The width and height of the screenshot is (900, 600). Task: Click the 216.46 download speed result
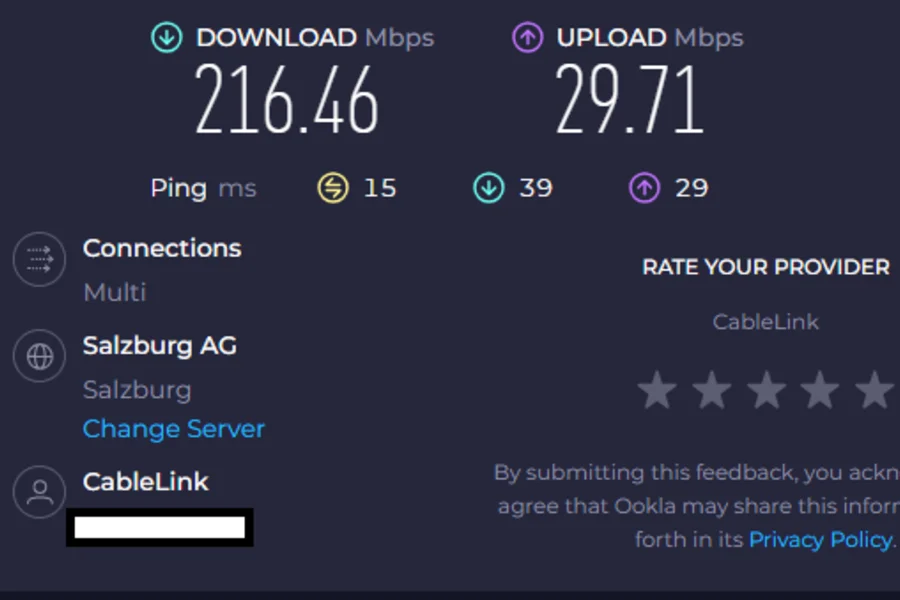pyautogui.click(x=287, y=100)
